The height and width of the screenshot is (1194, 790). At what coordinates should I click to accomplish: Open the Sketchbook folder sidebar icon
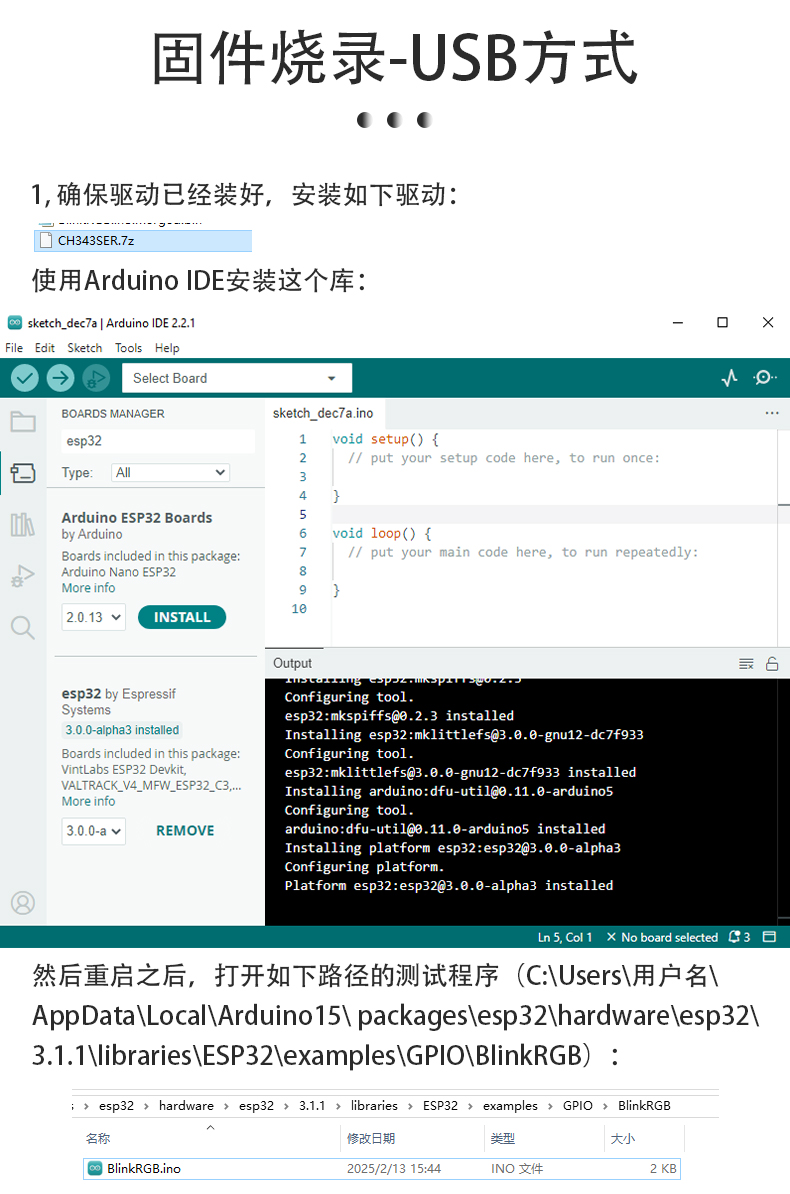click(22, 421)
